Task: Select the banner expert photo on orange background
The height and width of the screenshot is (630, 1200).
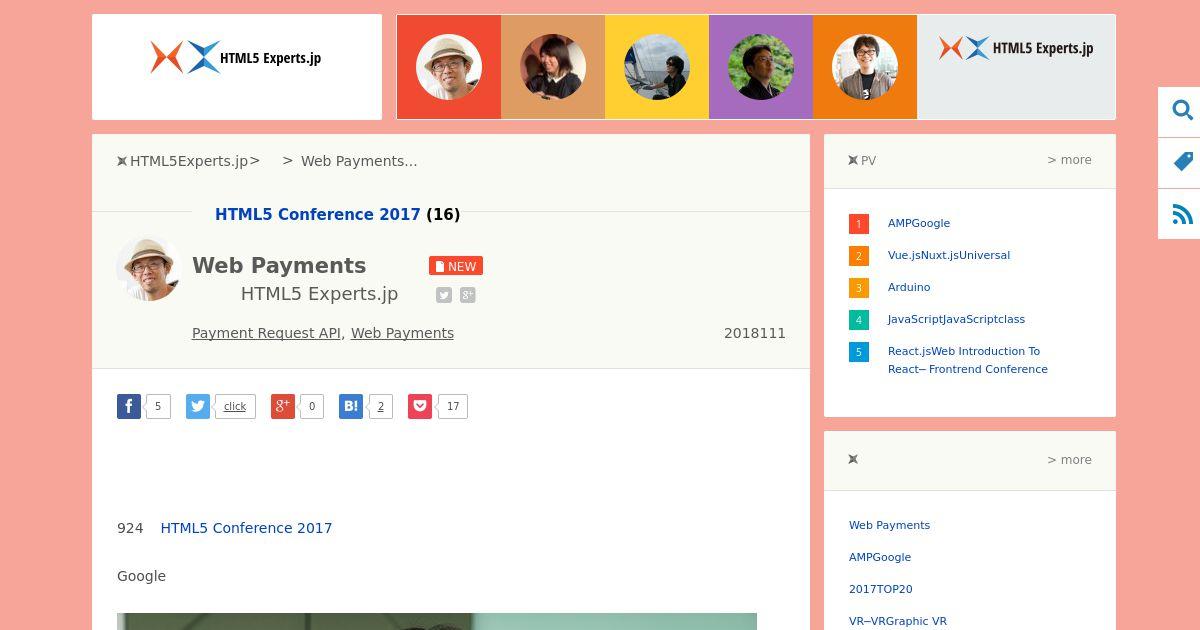Action: [x=865, y=67]
